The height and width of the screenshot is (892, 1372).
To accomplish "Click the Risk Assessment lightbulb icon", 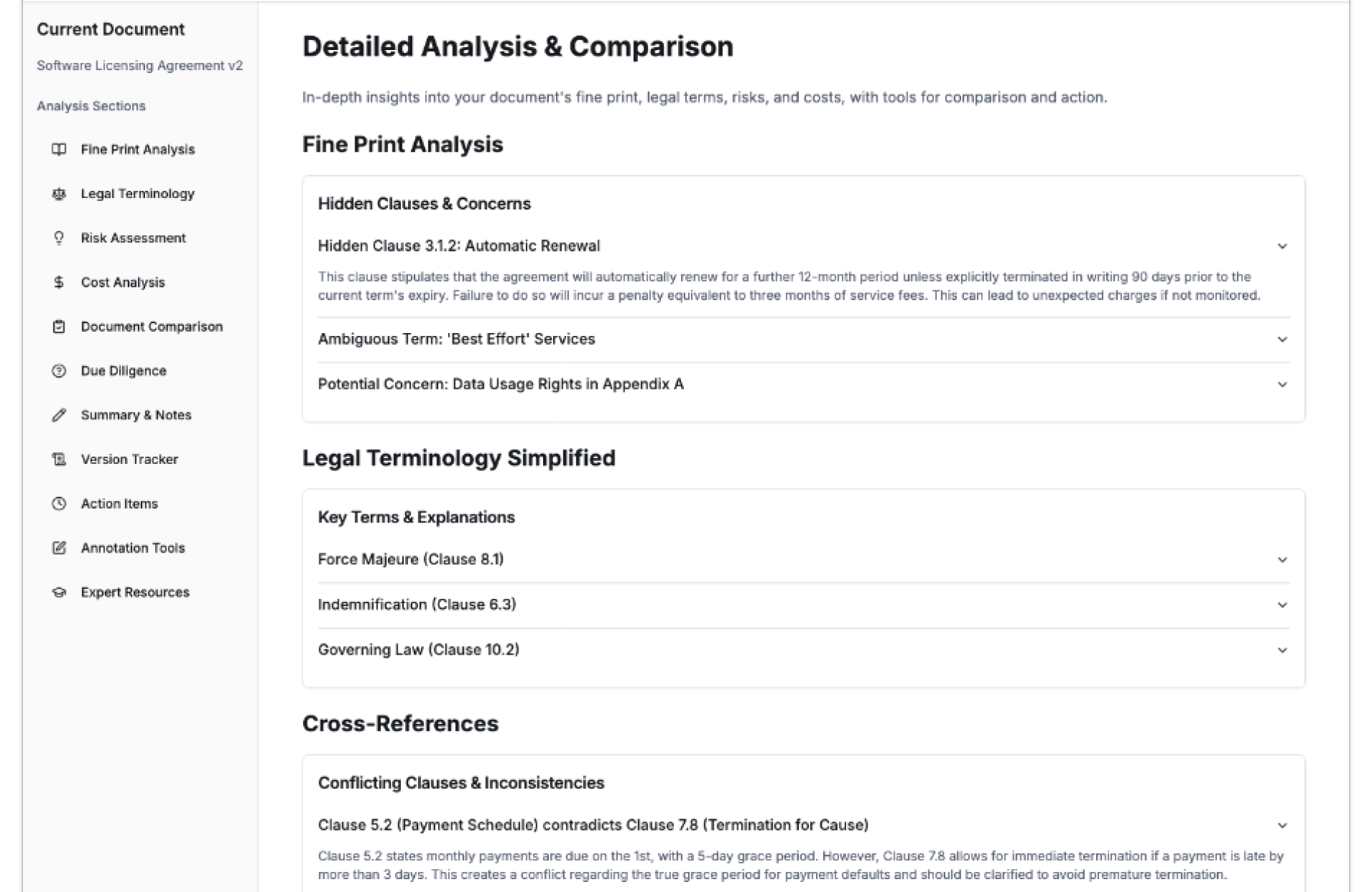I will (x=59, y=238).
